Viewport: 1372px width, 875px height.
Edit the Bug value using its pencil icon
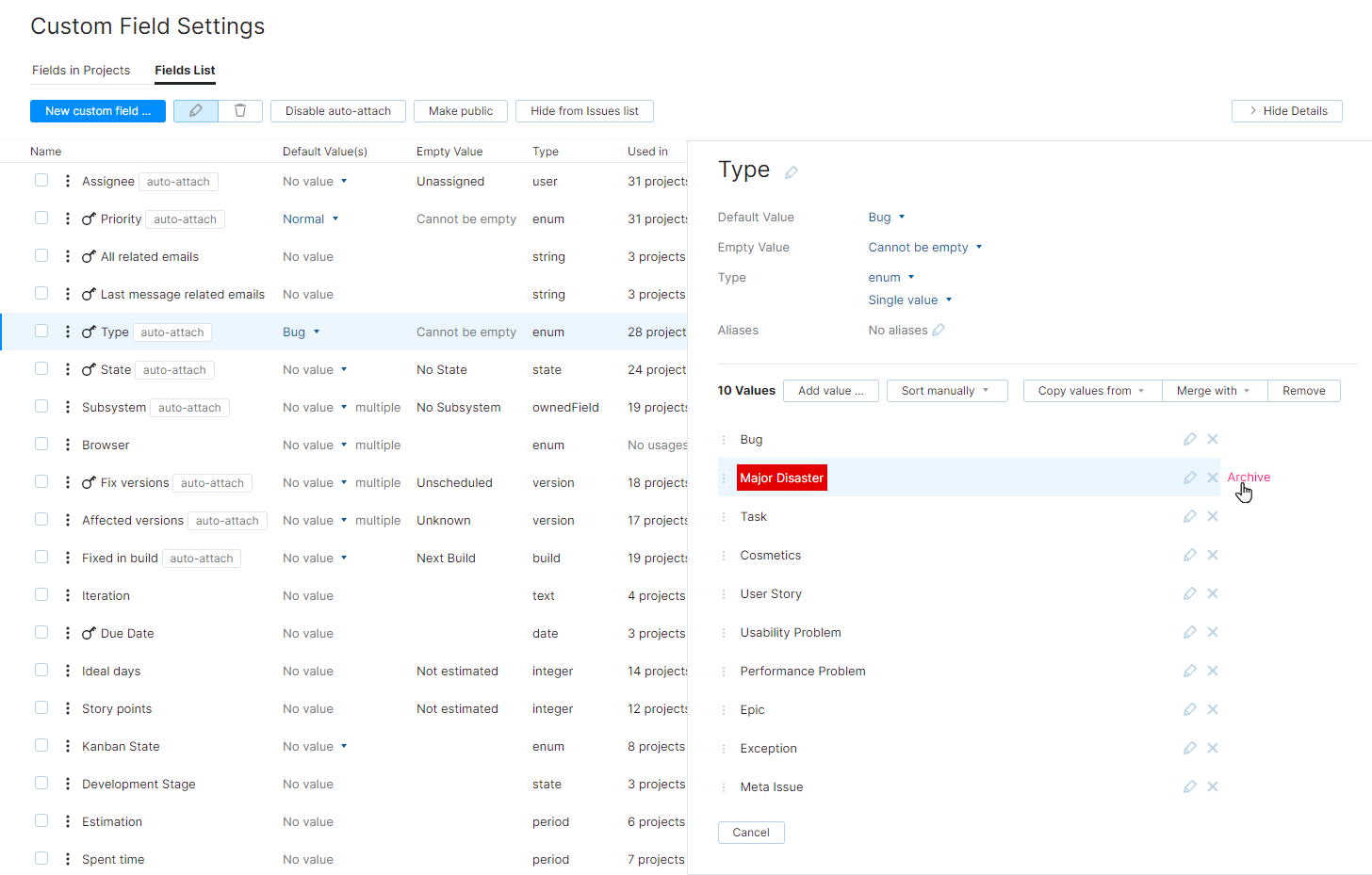[1189, 438]
